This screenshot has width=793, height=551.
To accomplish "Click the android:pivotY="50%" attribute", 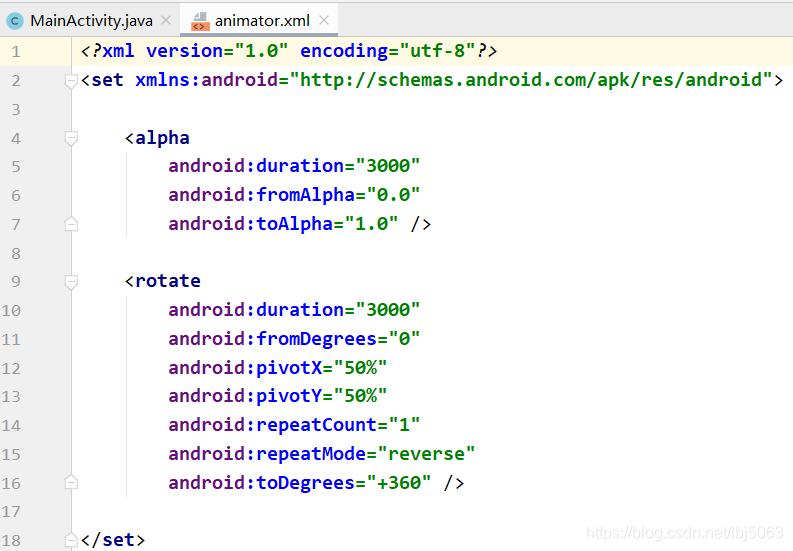I will [278, 396].
